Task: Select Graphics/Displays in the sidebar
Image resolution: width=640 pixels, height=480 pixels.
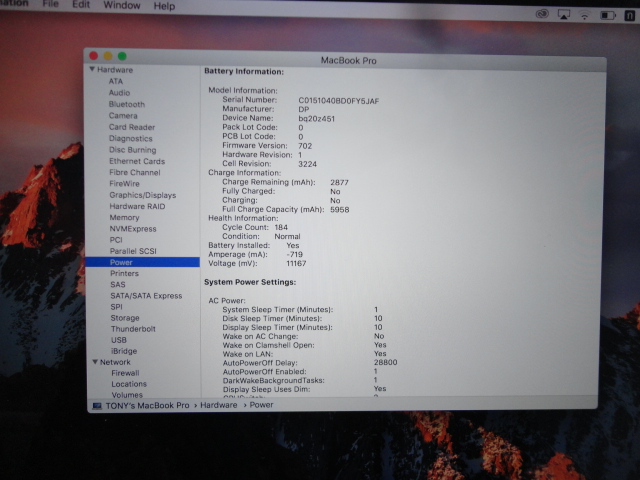Action: coord(143,195)
